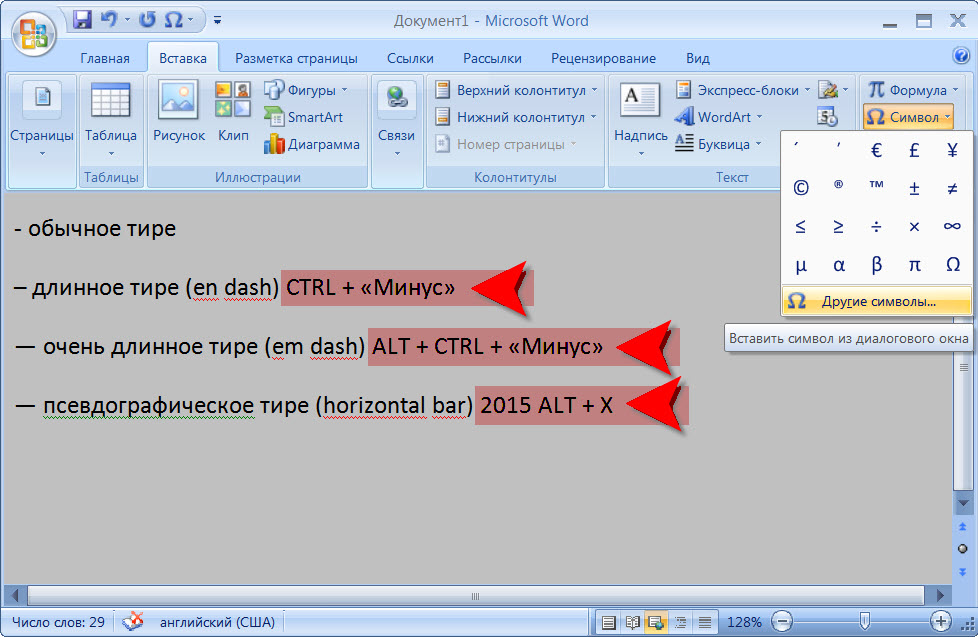Insert the less-than-or-equal symbol
Image resolution: width=978 pixels, height=637 pixels.
801,226
